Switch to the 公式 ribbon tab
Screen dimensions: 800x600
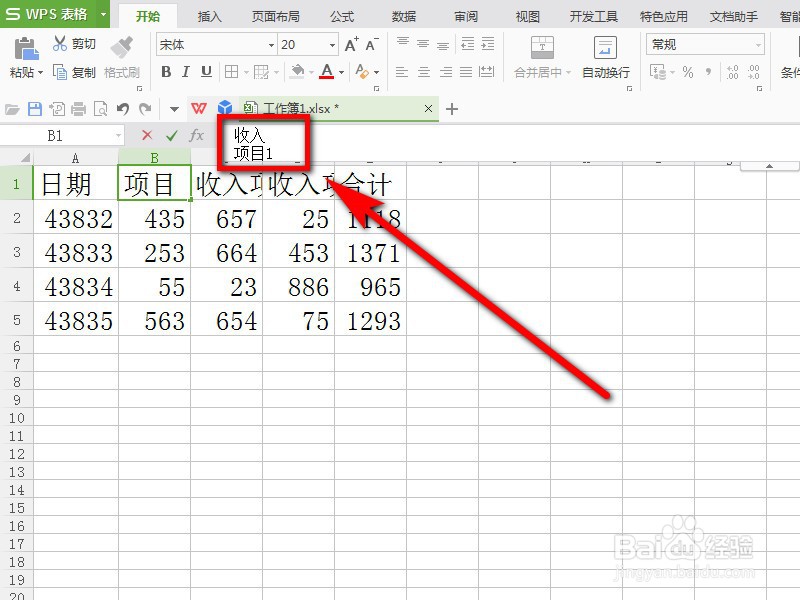click(x=342, y=15)
